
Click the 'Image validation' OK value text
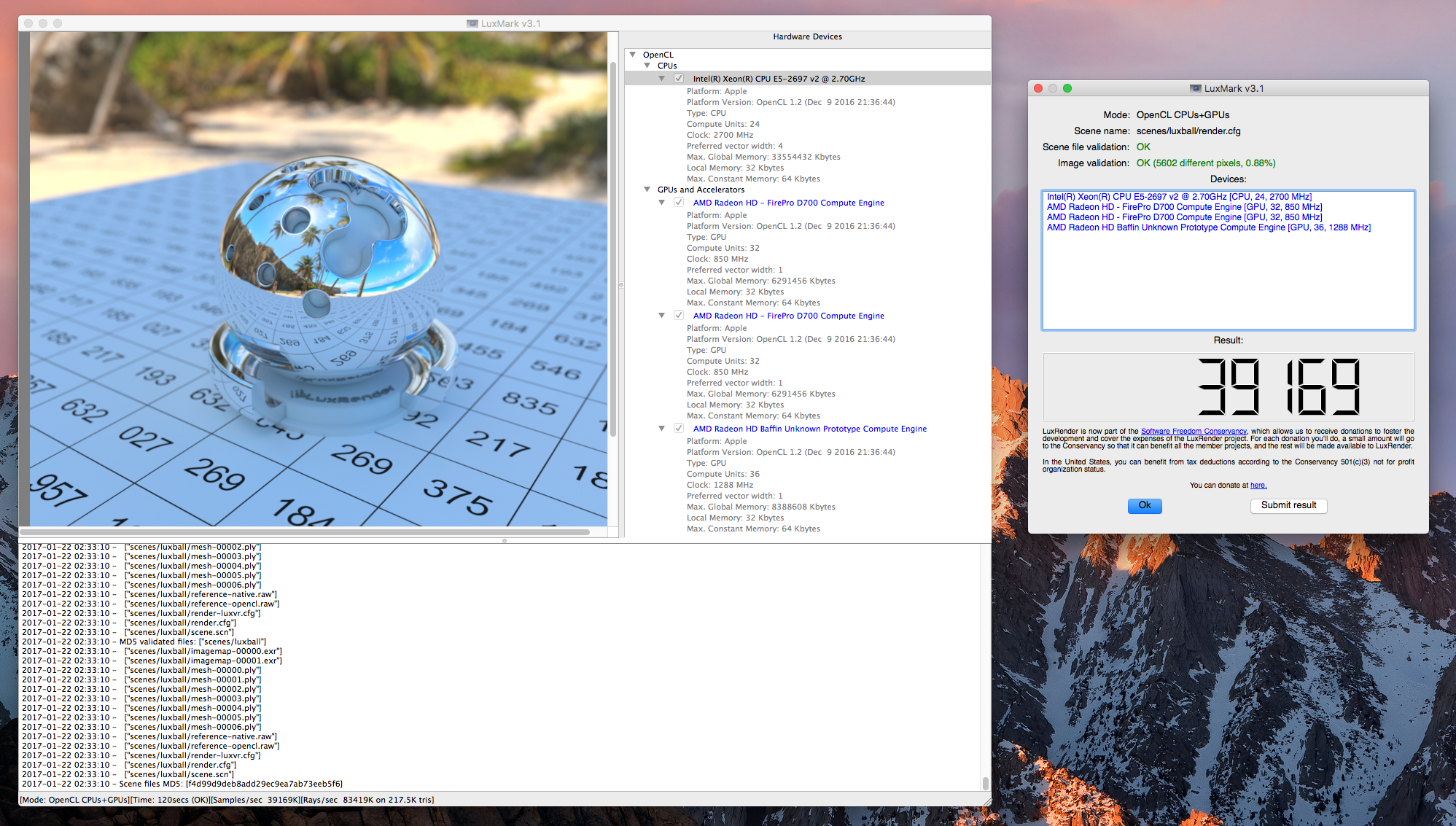coord(1206,163)
